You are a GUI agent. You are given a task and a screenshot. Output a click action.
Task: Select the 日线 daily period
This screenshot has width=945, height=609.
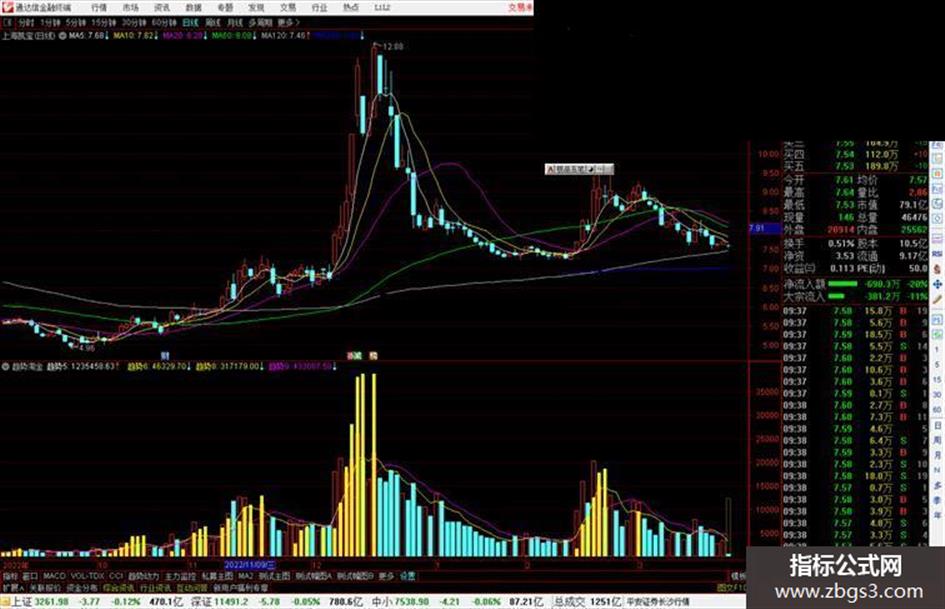(x=190, y=22)
